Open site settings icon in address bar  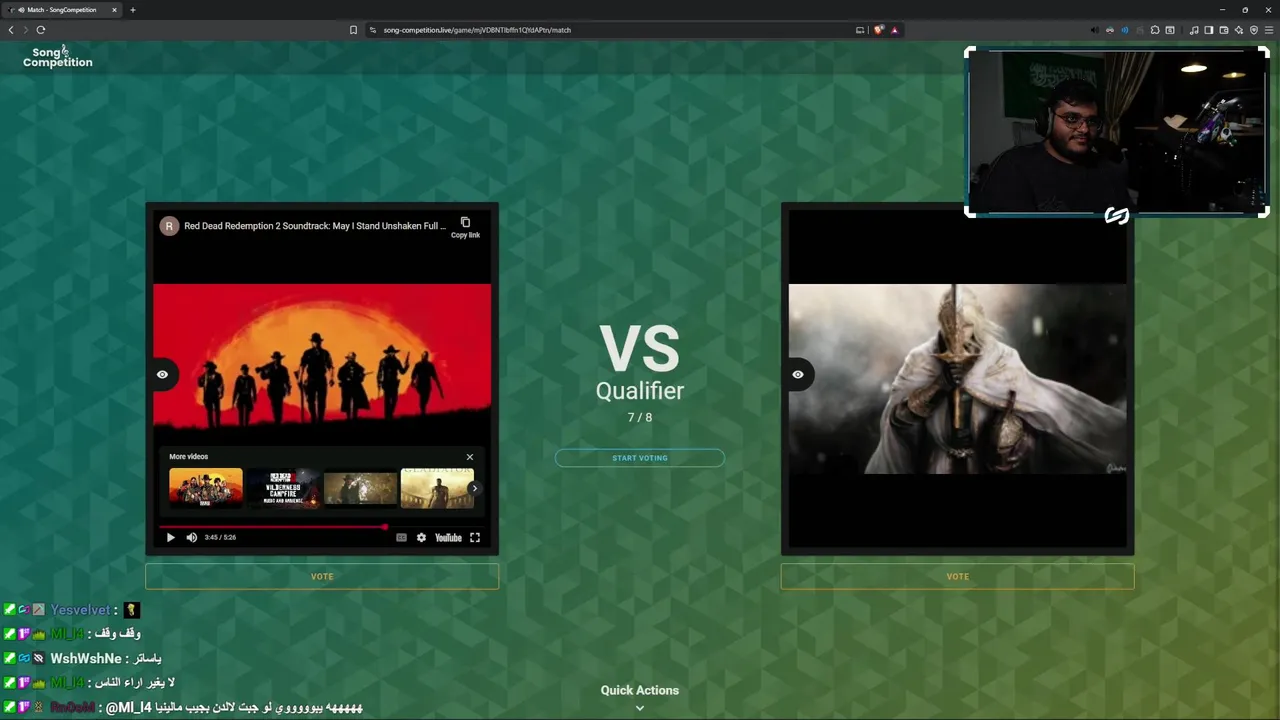click(x=372, y=30)
